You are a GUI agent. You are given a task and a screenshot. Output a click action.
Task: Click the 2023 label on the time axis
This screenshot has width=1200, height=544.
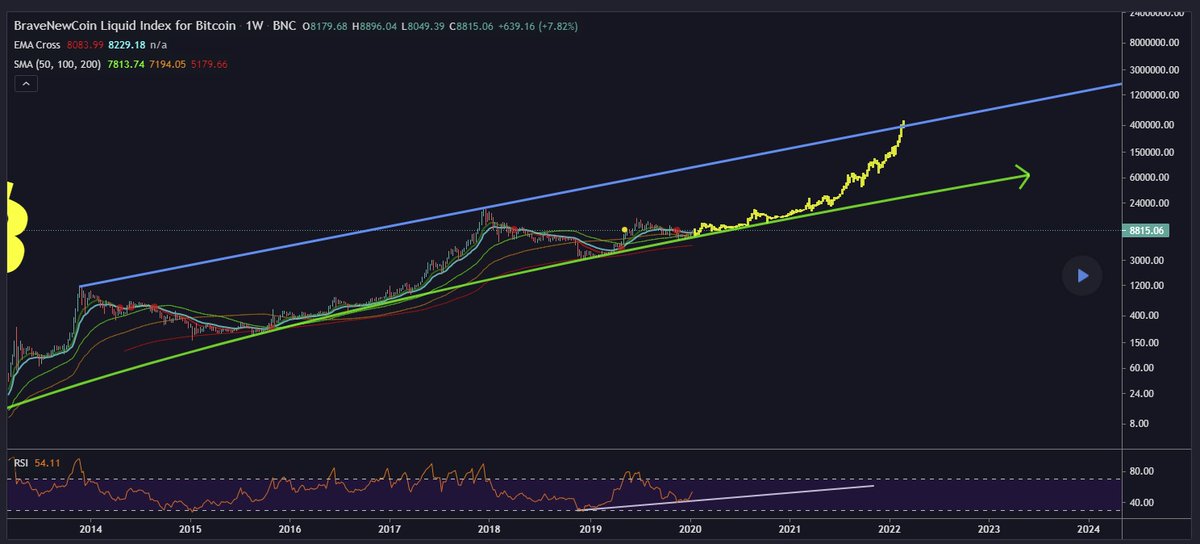(989, 528)
